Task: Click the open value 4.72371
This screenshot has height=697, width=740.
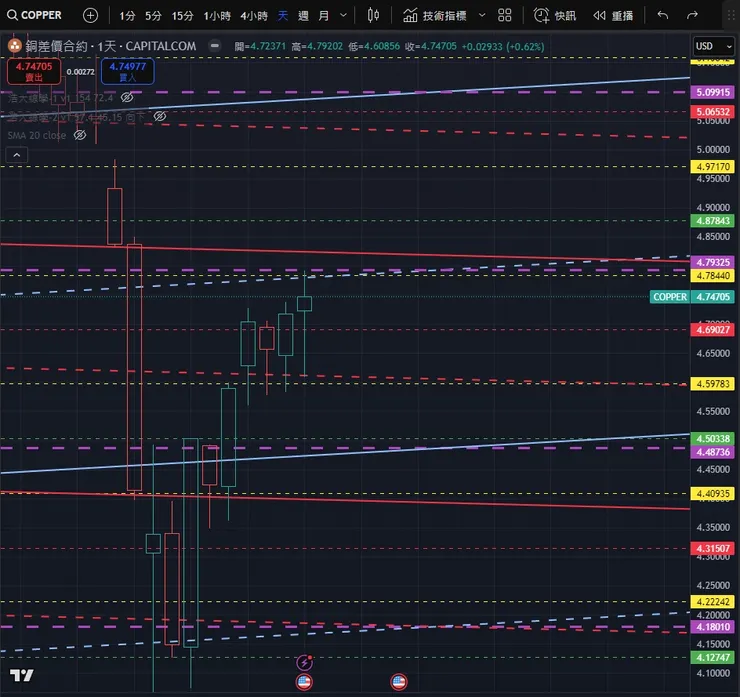Action: point(268,46)
